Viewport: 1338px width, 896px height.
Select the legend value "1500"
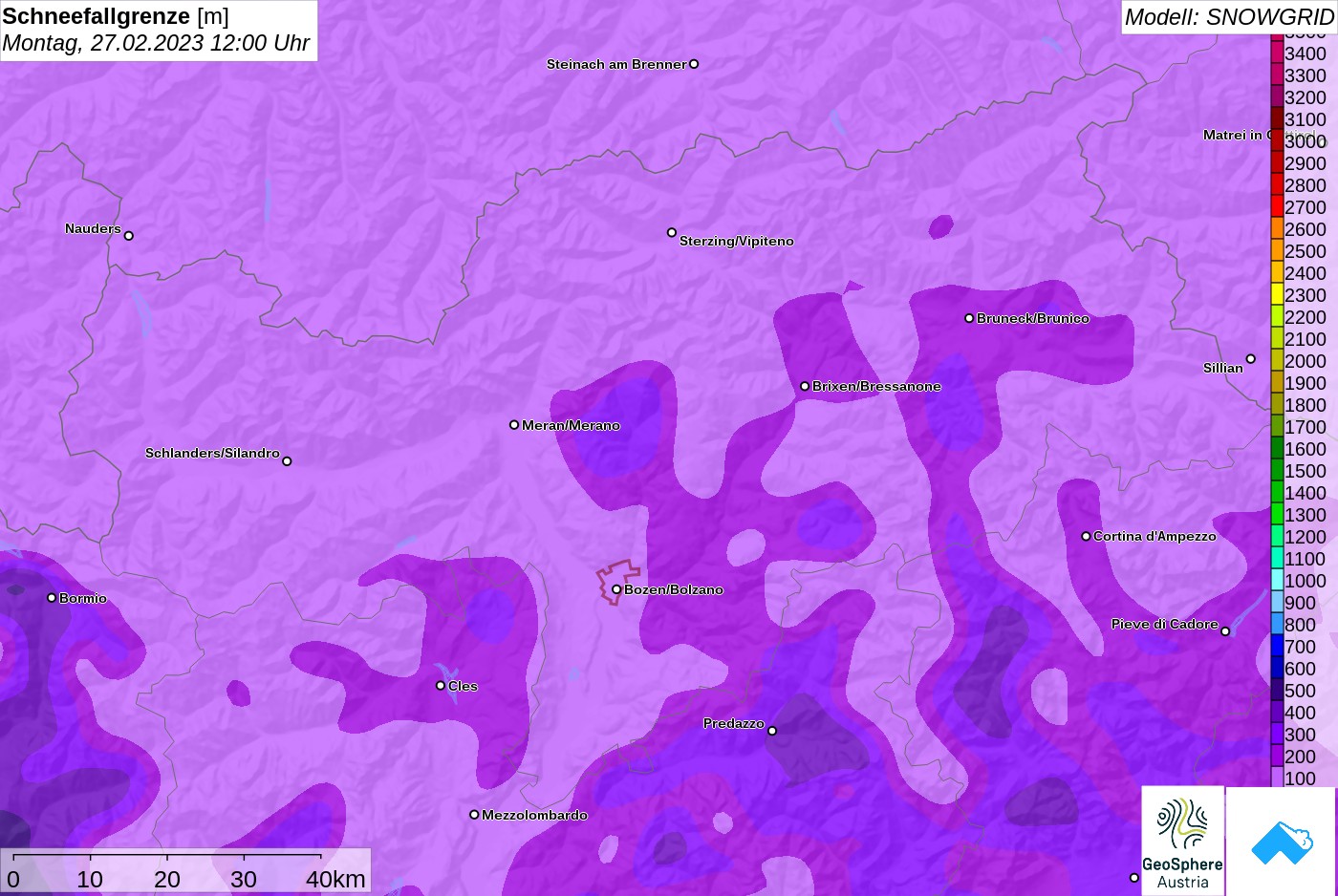tap(1306, 471)
